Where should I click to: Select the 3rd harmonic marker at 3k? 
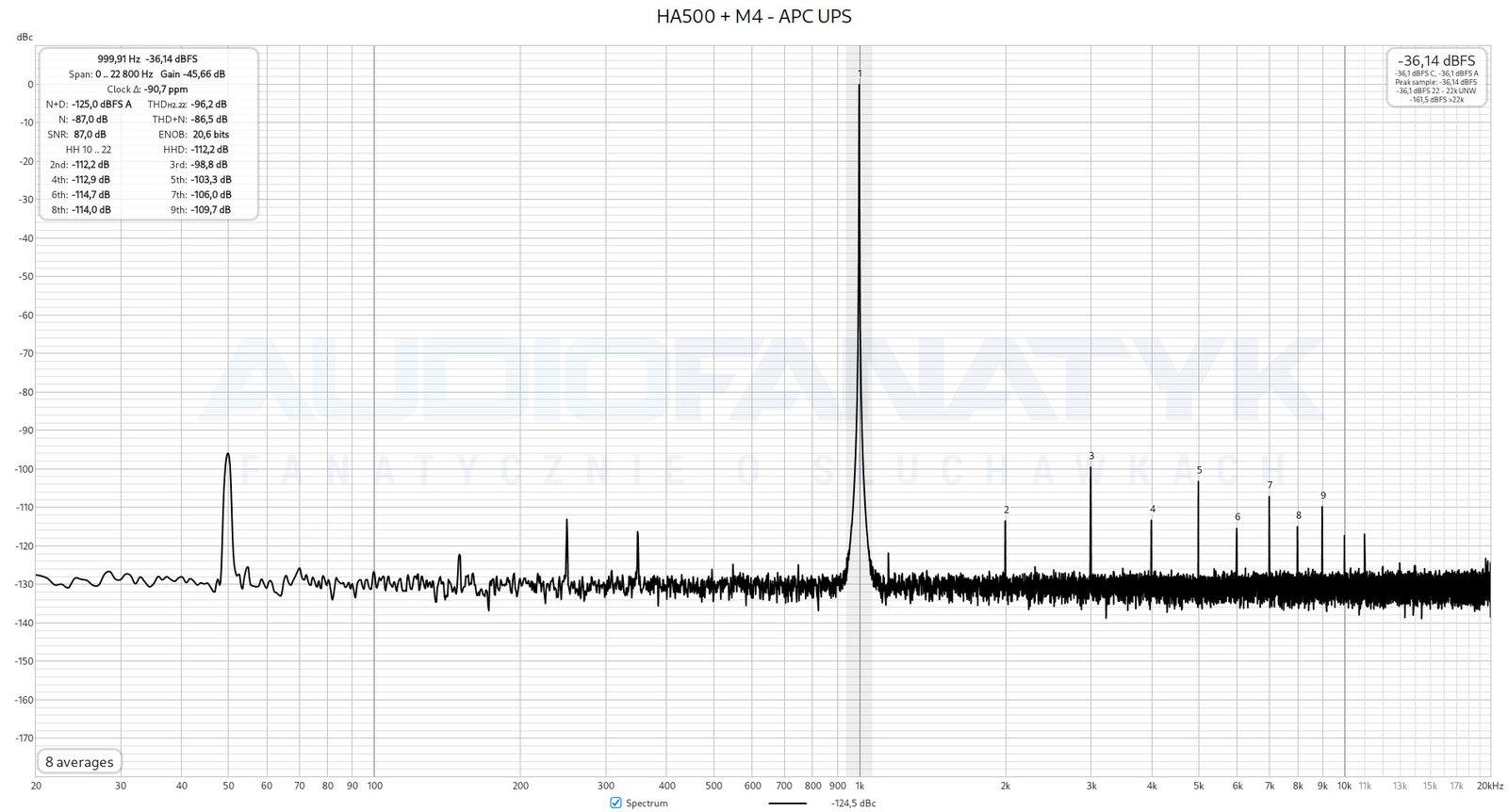(x=1091, y=457)
